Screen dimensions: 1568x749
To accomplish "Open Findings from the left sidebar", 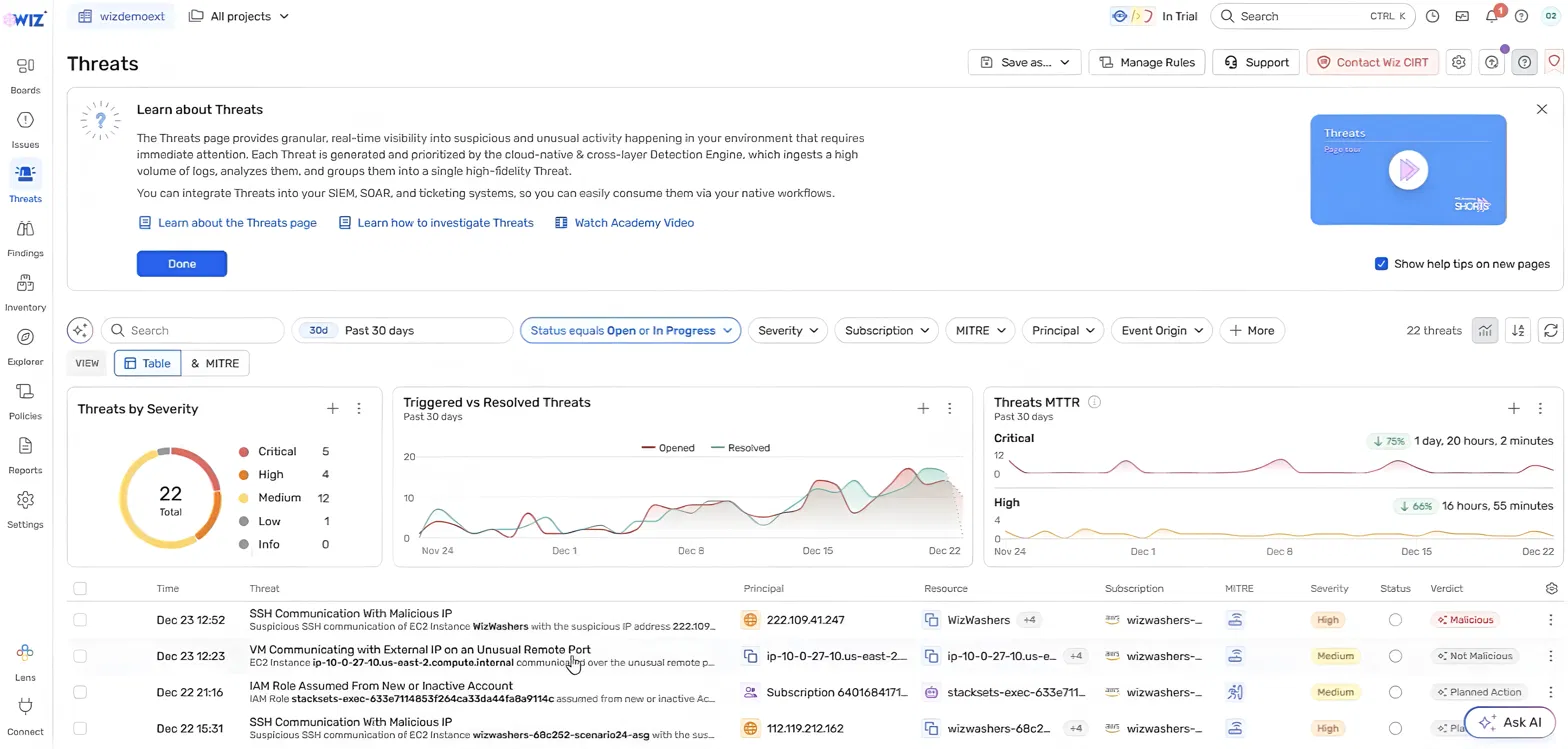I will tap(25, 238).
